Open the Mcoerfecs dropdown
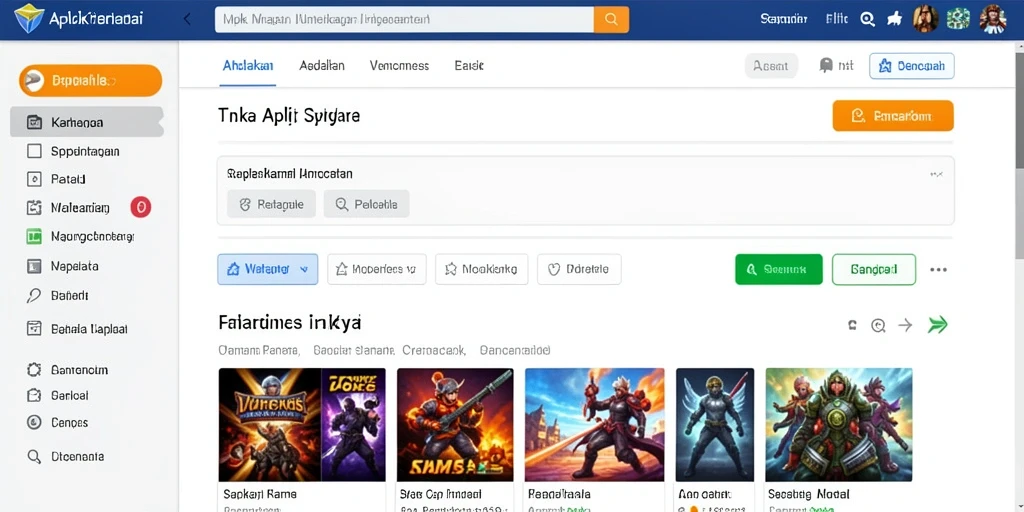The image size is (1024, 512). click(377, 269)
